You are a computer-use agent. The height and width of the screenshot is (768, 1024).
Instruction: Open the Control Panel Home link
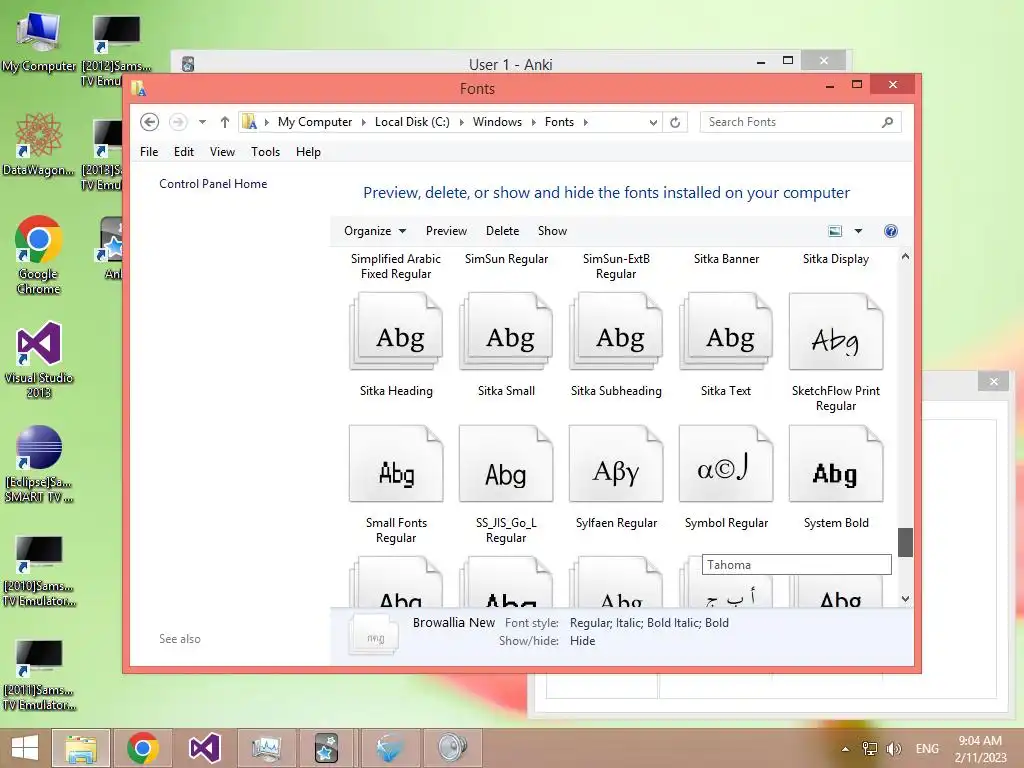click(x=213, y=184)
